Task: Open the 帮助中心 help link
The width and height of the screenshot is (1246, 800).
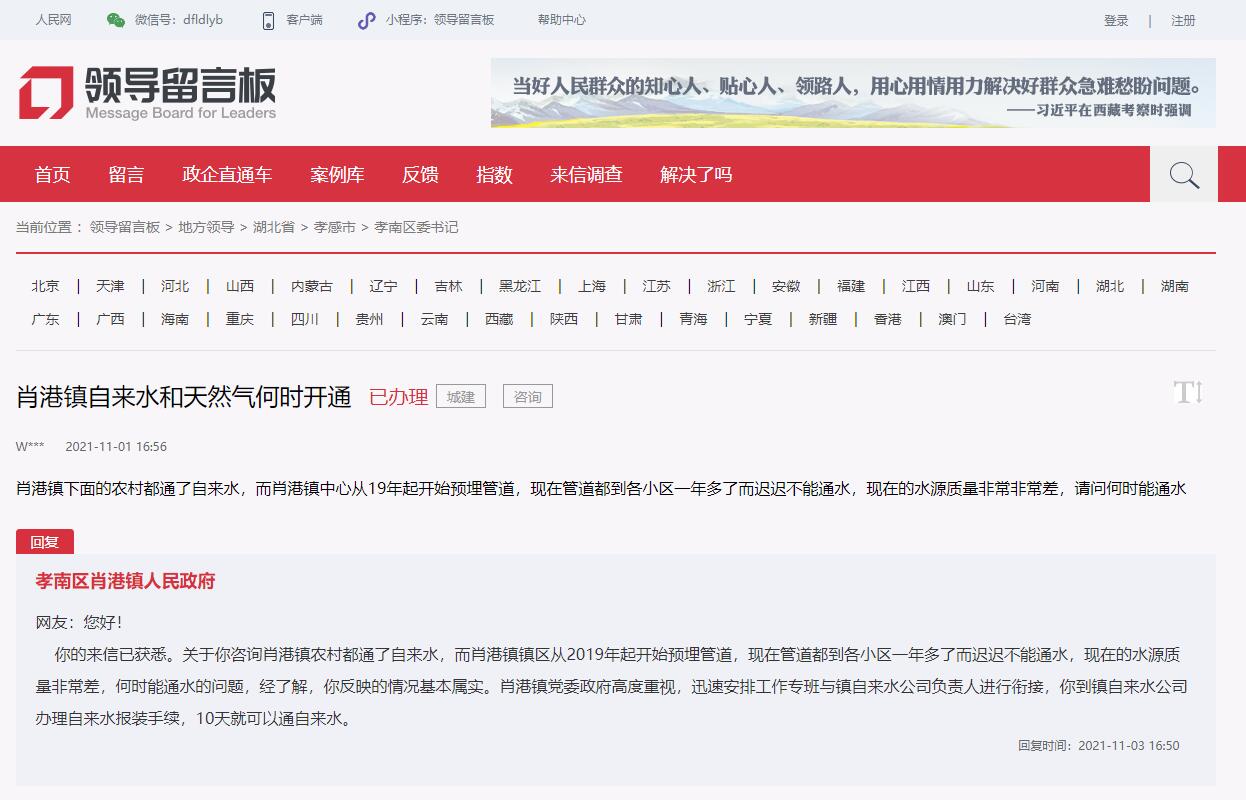Action: click(x=562, y=20)
